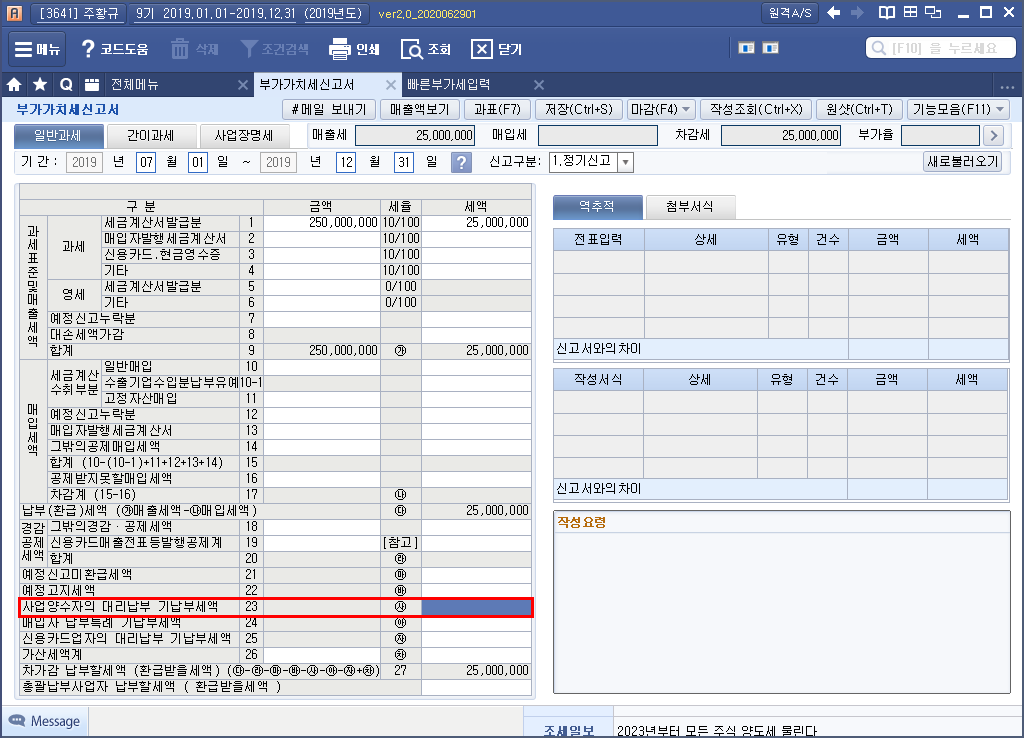Screen dimensions: 1024x738
Task: Select the 역추적 tab
Action: pos(597,207)
